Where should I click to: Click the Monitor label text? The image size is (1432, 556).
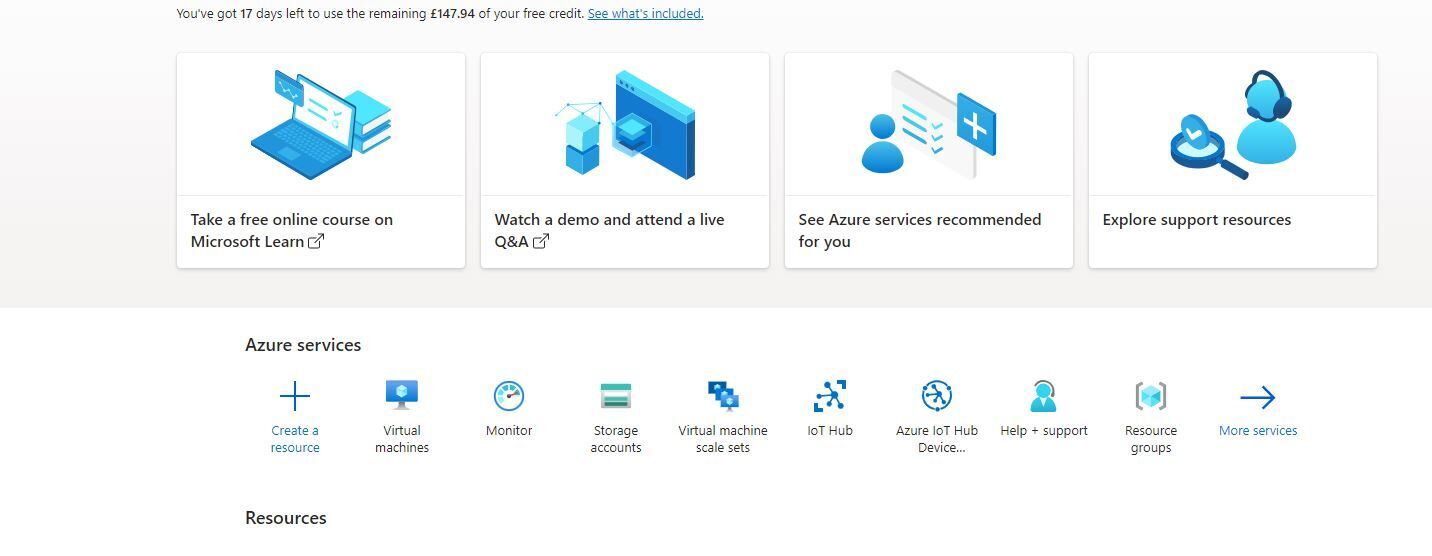pos(509,431)
